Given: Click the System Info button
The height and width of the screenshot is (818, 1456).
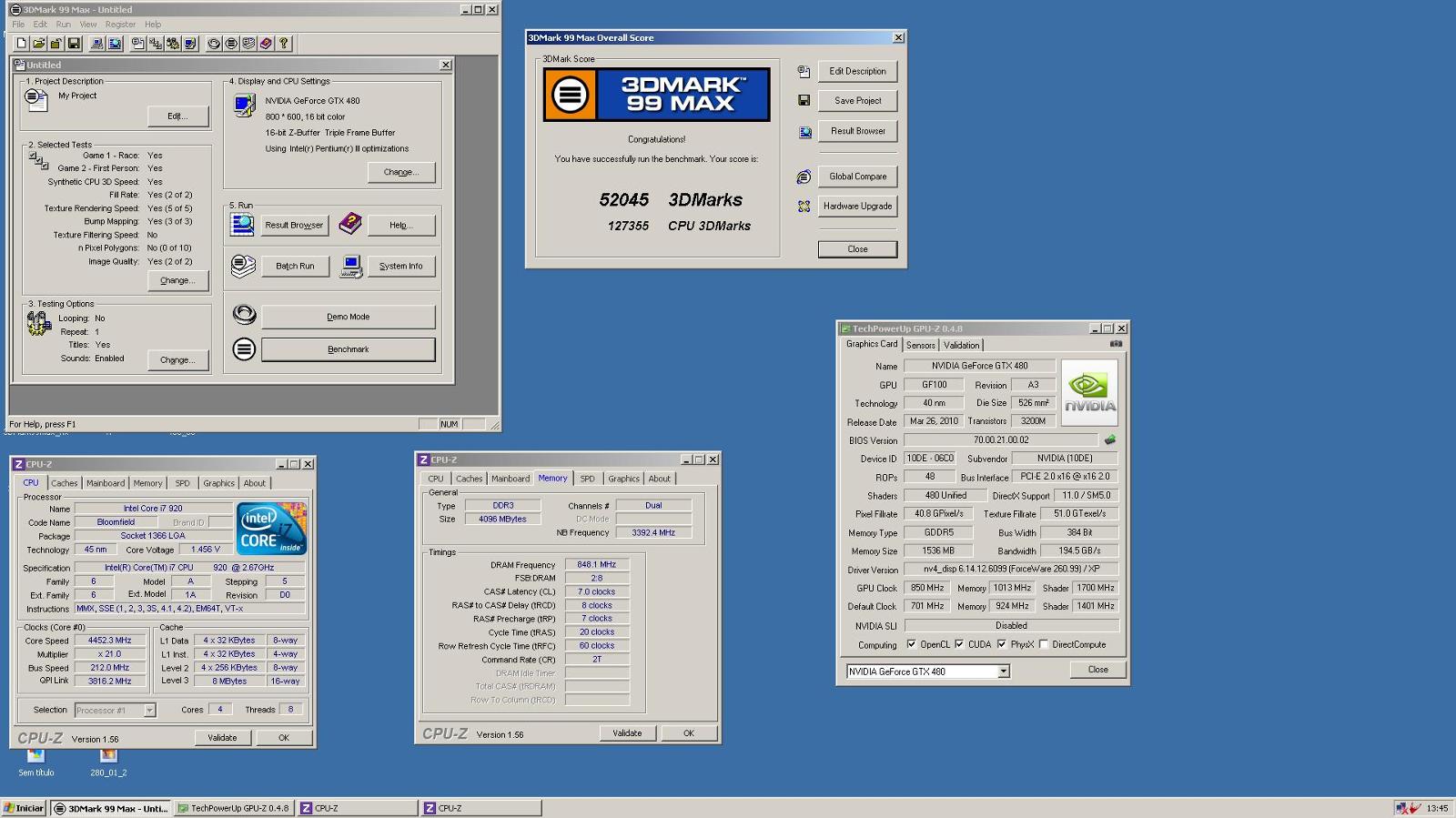Looking at the screenshot, I should coord(401,266).
